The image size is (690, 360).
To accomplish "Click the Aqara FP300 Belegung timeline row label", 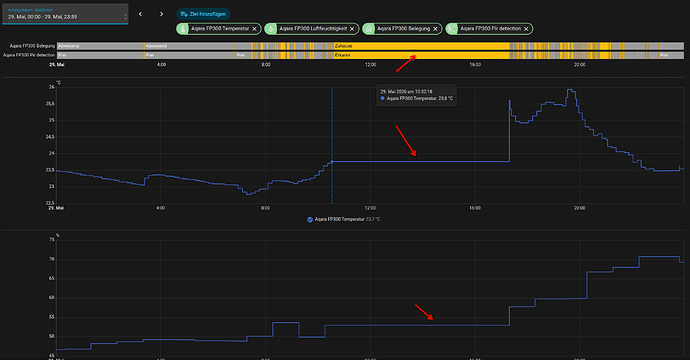I will [32, 46].
